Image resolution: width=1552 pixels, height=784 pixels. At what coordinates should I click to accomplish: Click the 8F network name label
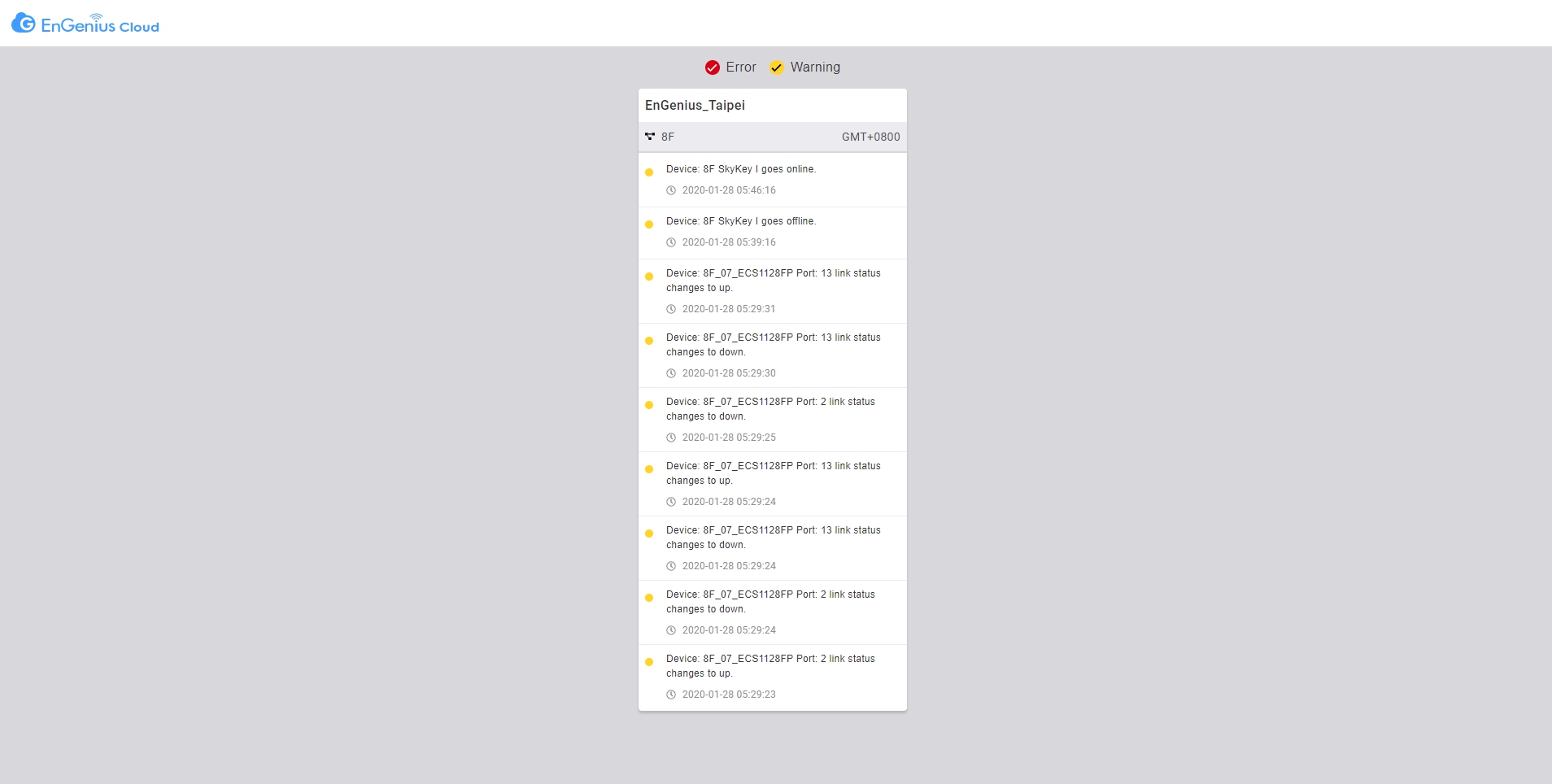[x=668, y=137]
